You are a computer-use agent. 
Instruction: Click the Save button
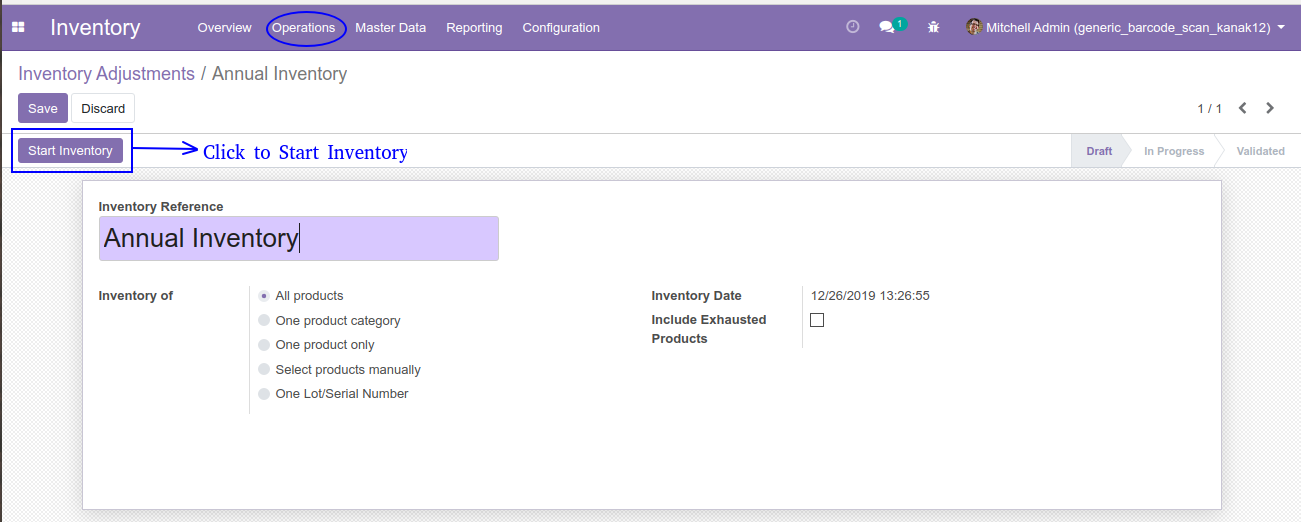click(43, 108)
